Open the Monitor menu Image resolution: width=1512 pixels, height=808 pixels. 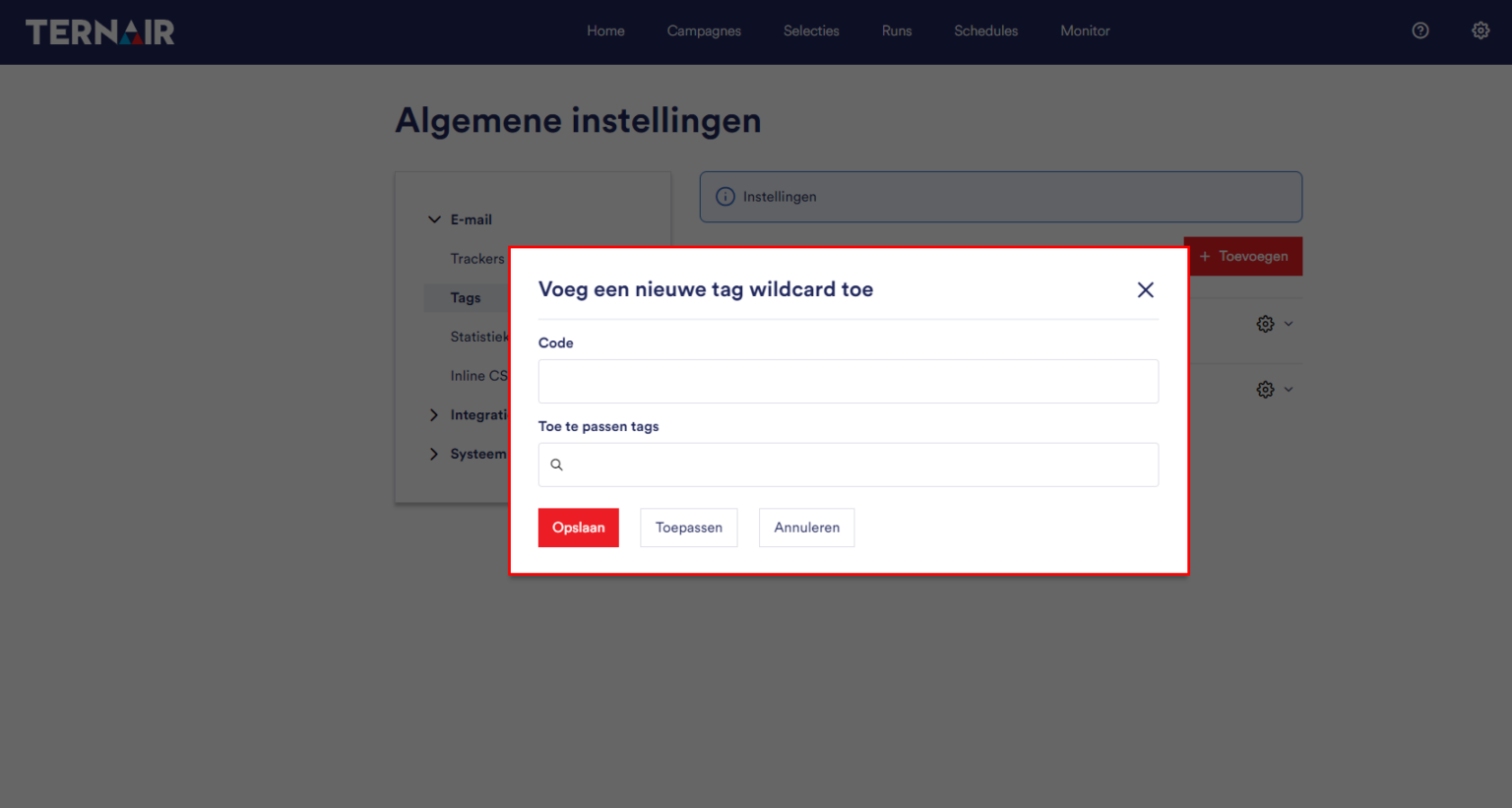click(1085, 31)
